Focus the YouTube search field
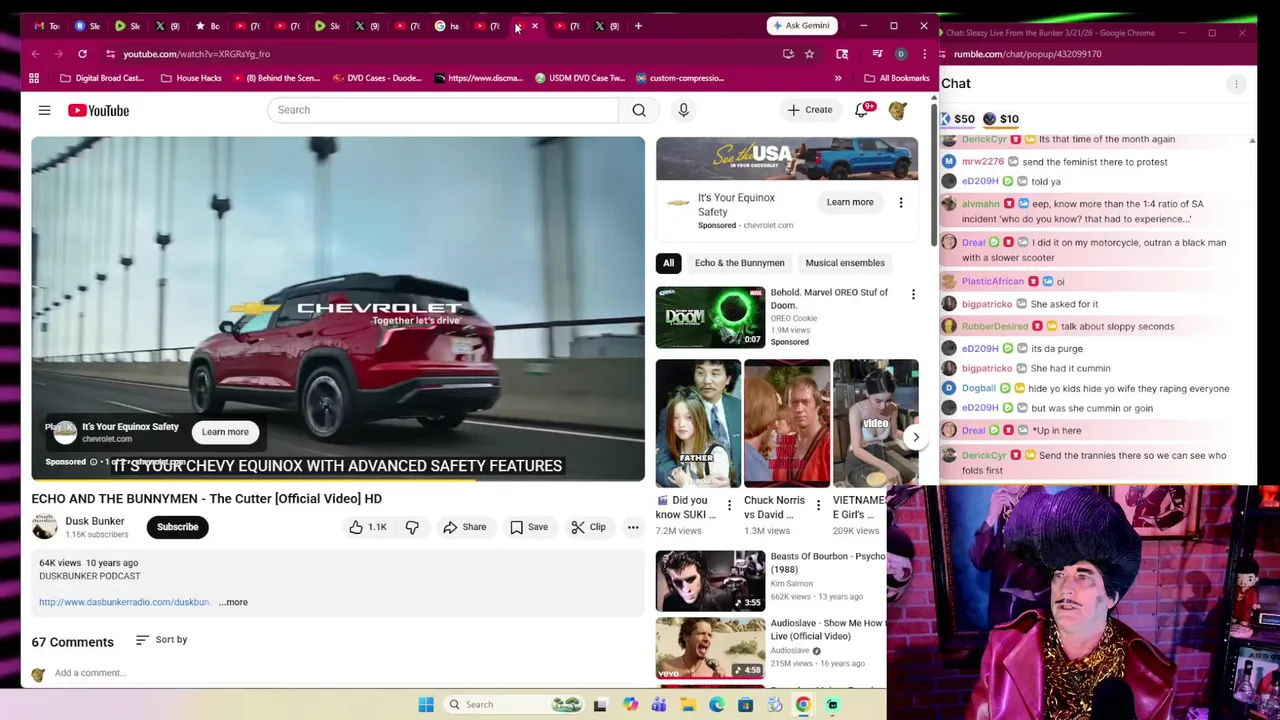The width and height of the screenshot is (1280, 720). (x=443, y=110)
